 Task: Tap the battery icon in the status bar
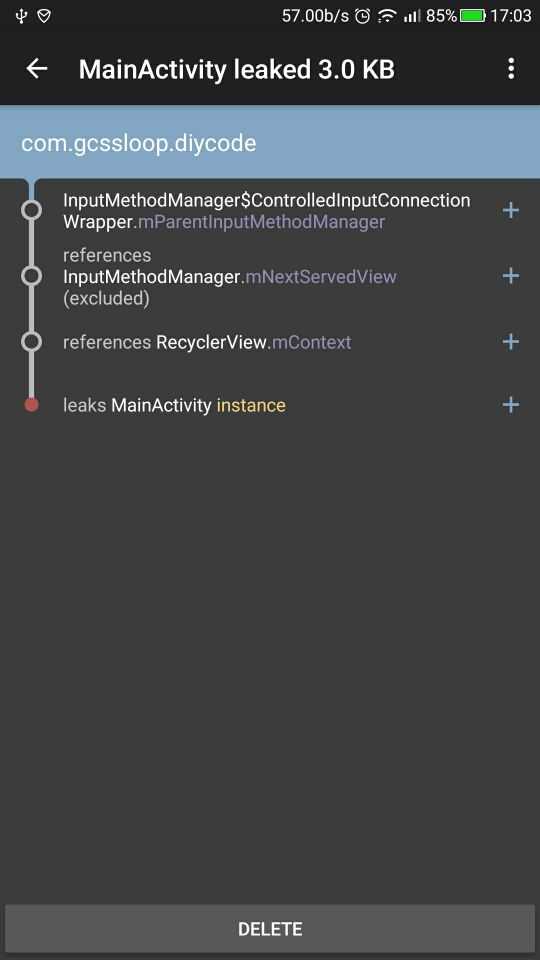tap(473, 16)
